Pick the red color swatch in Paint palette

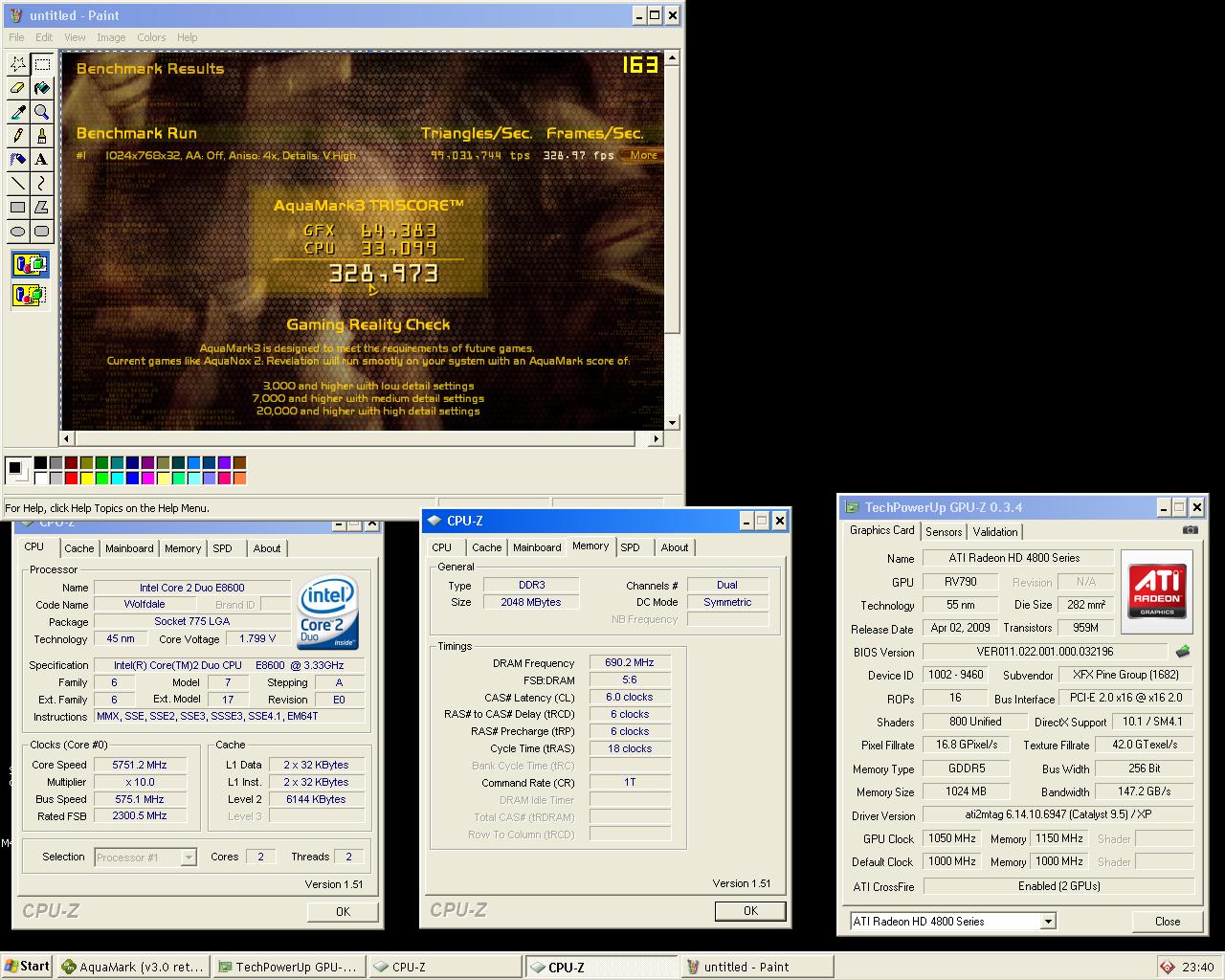71,478
